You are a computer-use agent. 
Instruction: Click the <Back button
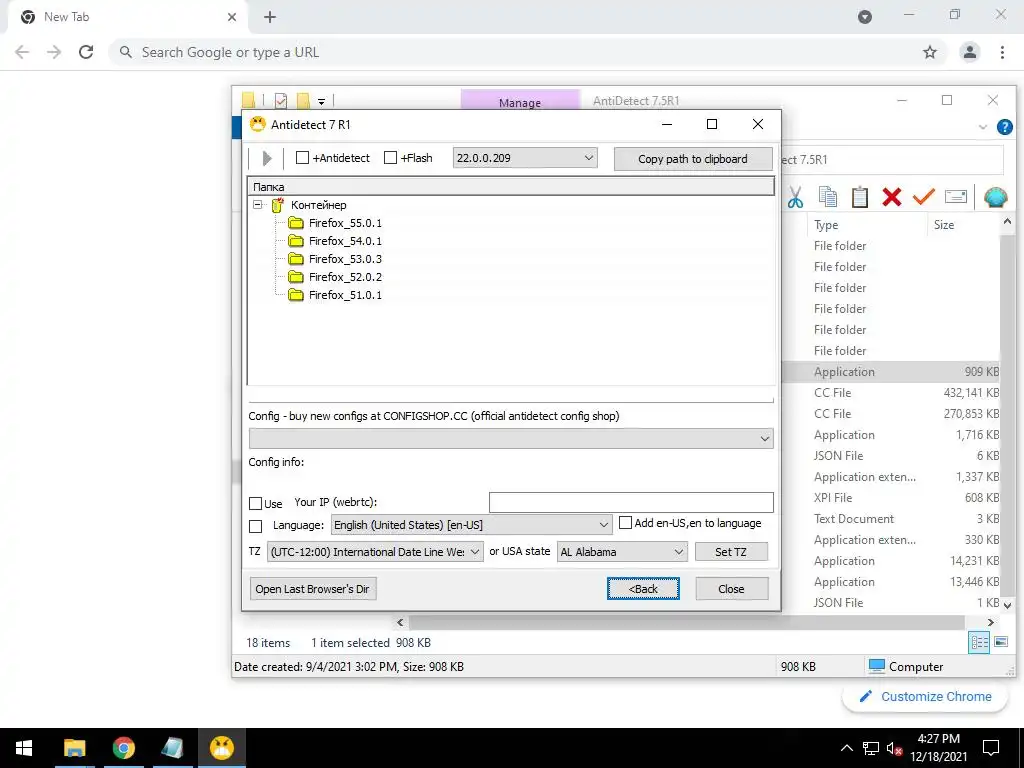643,588
